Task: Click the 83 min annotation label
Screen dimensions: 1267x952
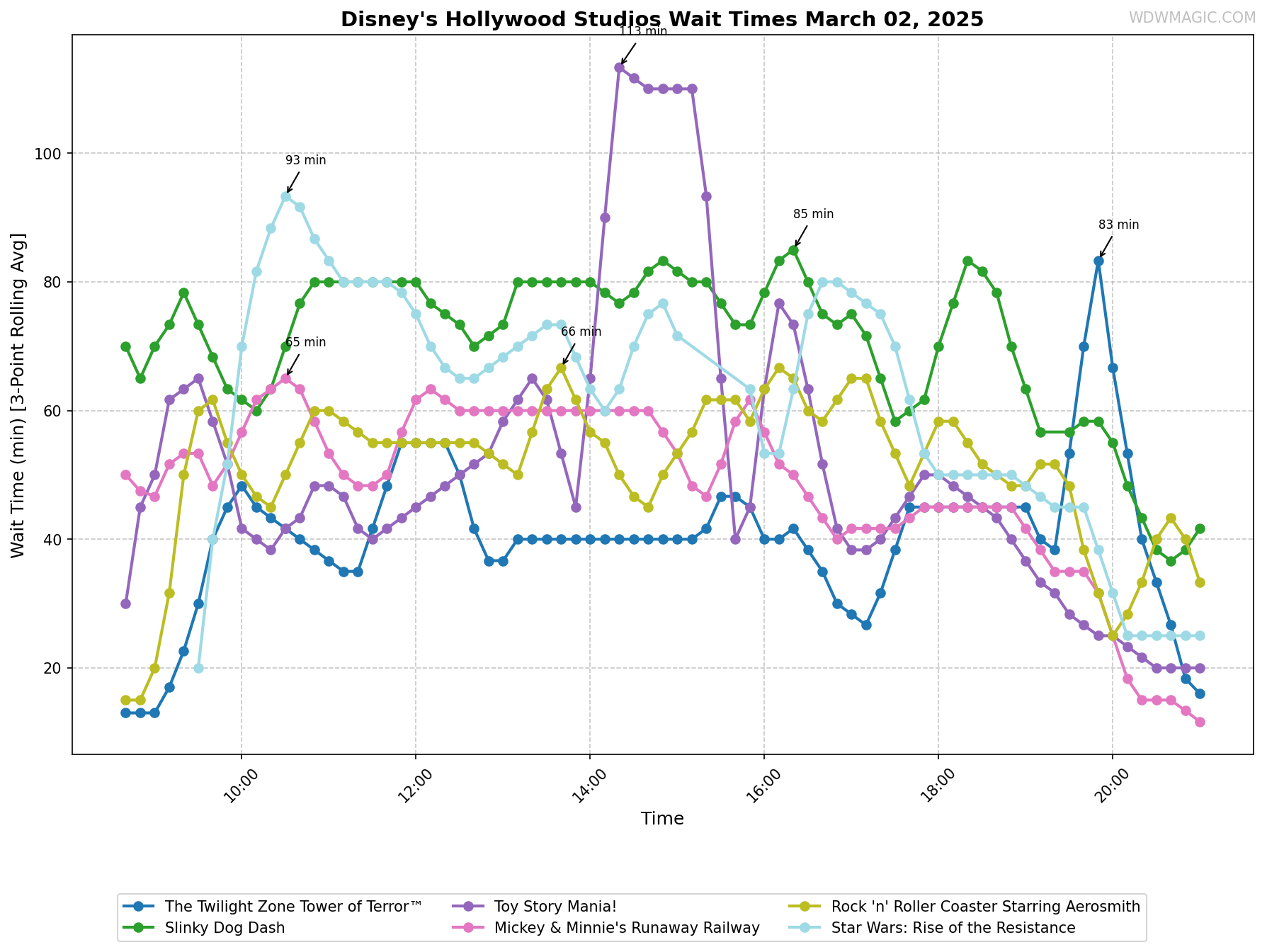Action: [1119, 225]
